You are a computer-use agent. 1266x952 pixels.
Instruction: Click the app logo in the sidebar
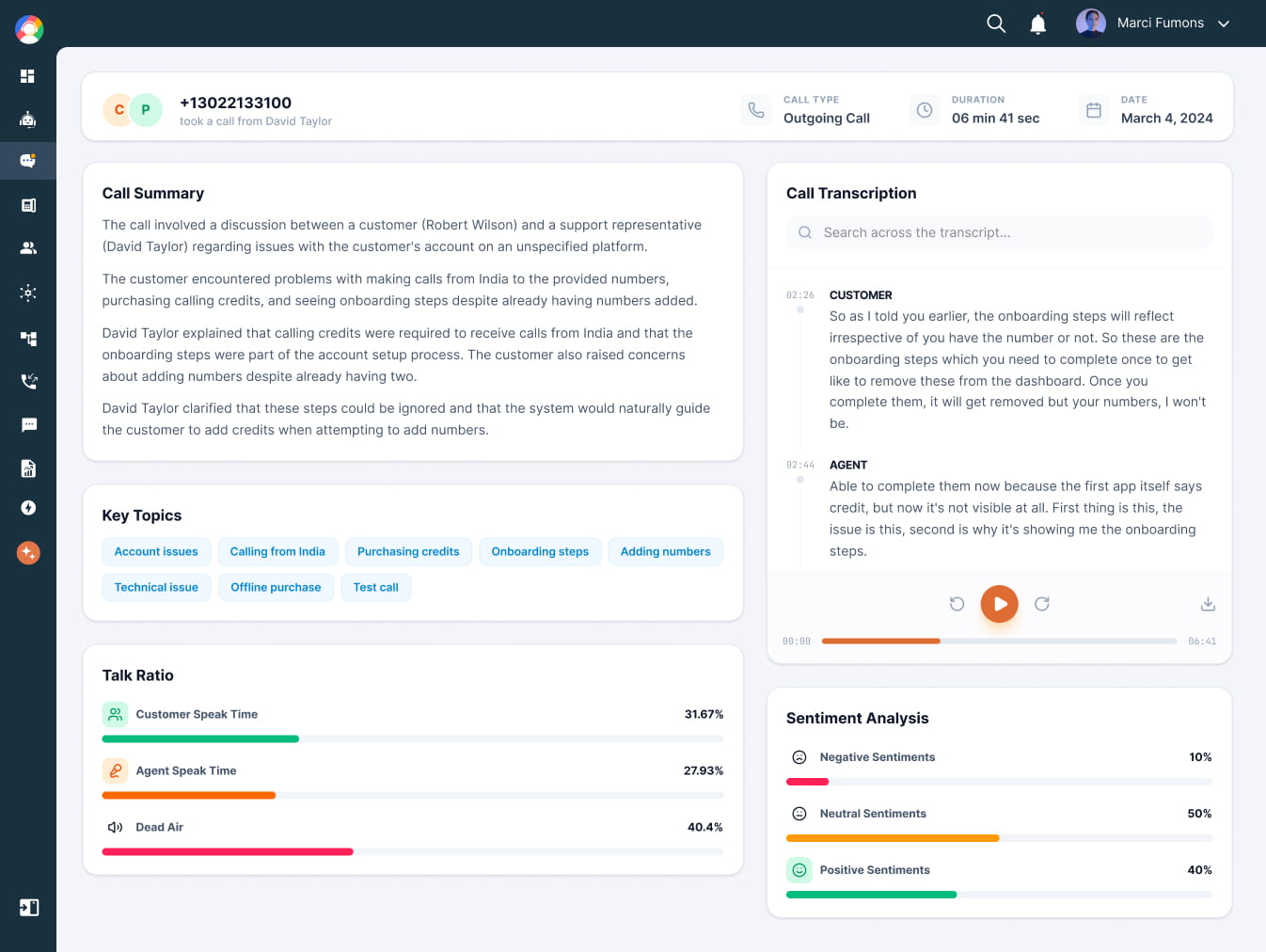(x=29, y=30)
